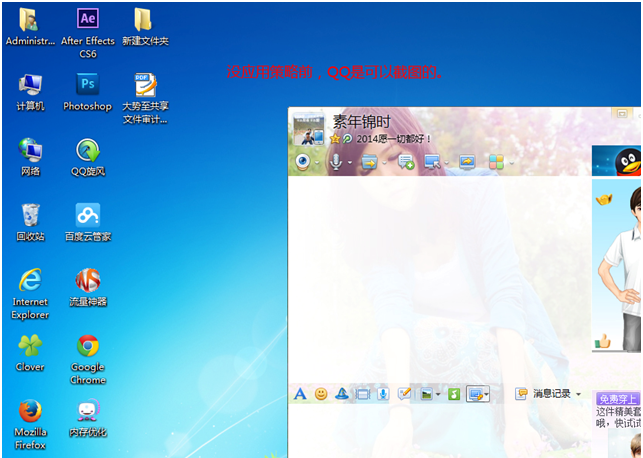Viewport: 643px width, 458px height.
Task: Expand the screenshot tool dropdown arrow
Action: [487, 395]
